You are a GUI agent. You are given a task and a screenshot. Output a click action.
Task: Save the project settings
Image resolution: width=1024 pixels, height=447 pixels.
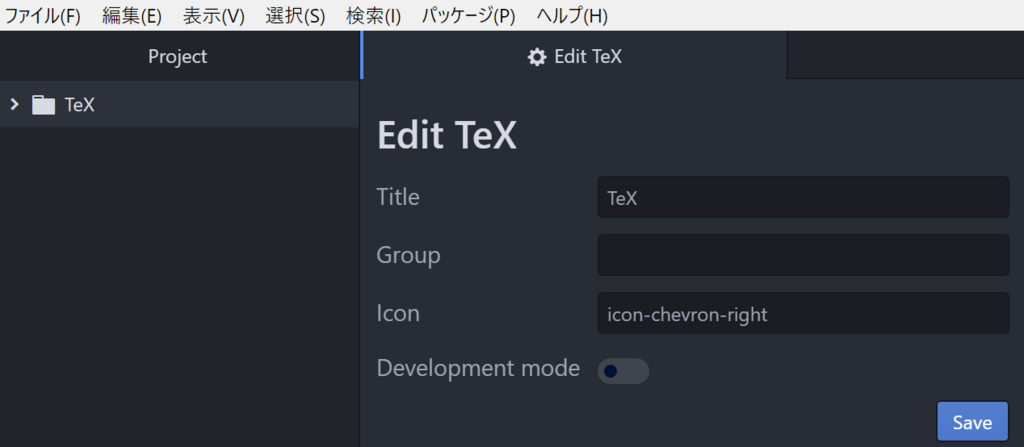[972, 422]
